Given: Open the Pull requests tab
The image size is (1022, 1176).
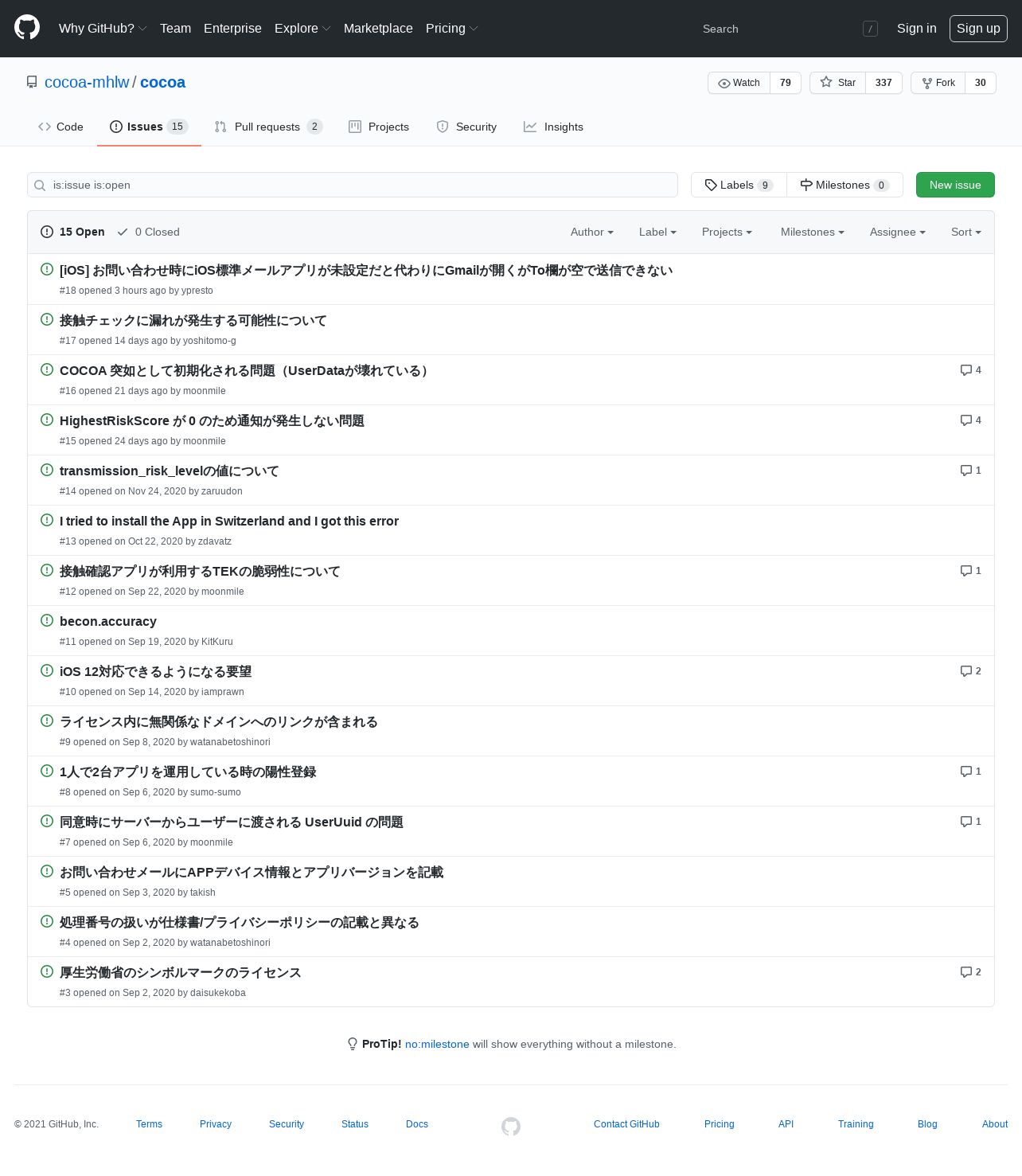Looking at the screenshot, I should coord(268,127).
